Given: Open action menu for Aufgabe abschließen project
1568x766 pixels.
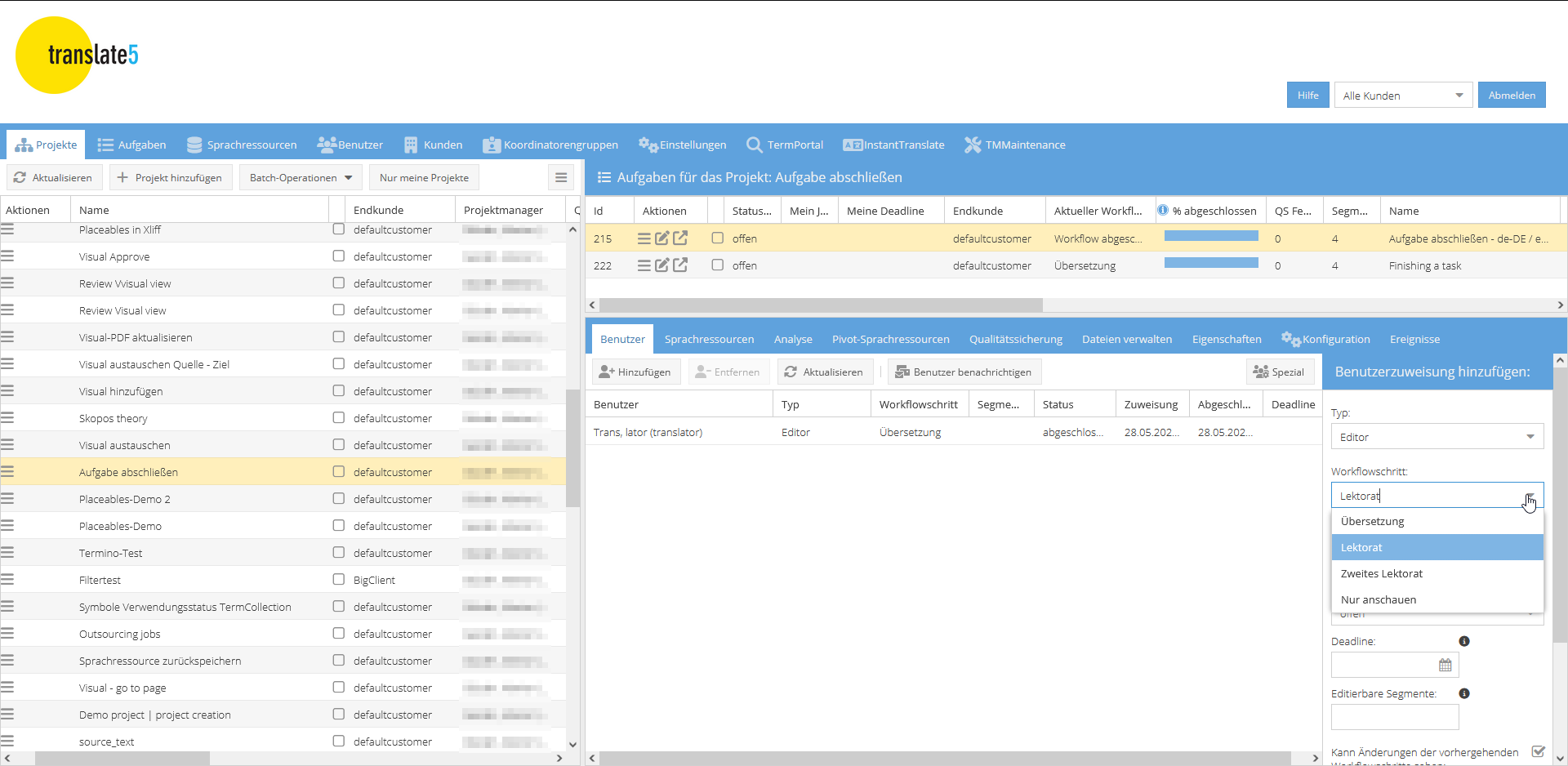Looking at the screenshot, I should [8, 472].
